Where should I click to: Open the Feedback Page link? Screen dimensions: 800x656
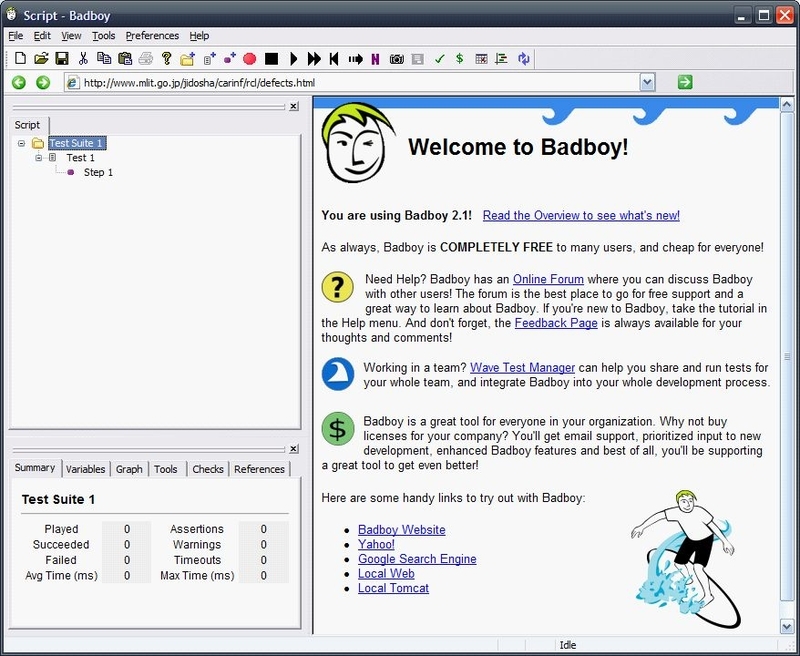point(556,323)
